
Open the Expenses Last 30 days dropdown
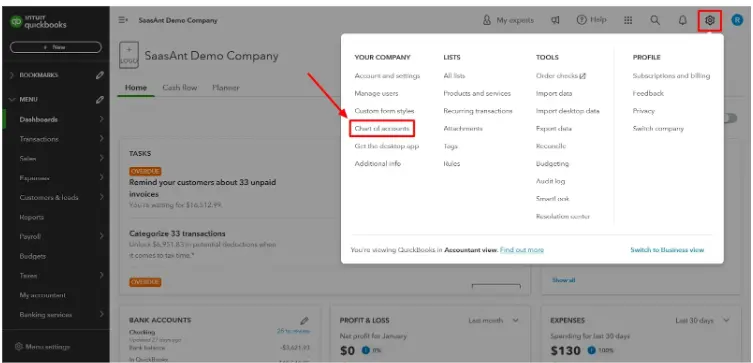coord(702,320)
